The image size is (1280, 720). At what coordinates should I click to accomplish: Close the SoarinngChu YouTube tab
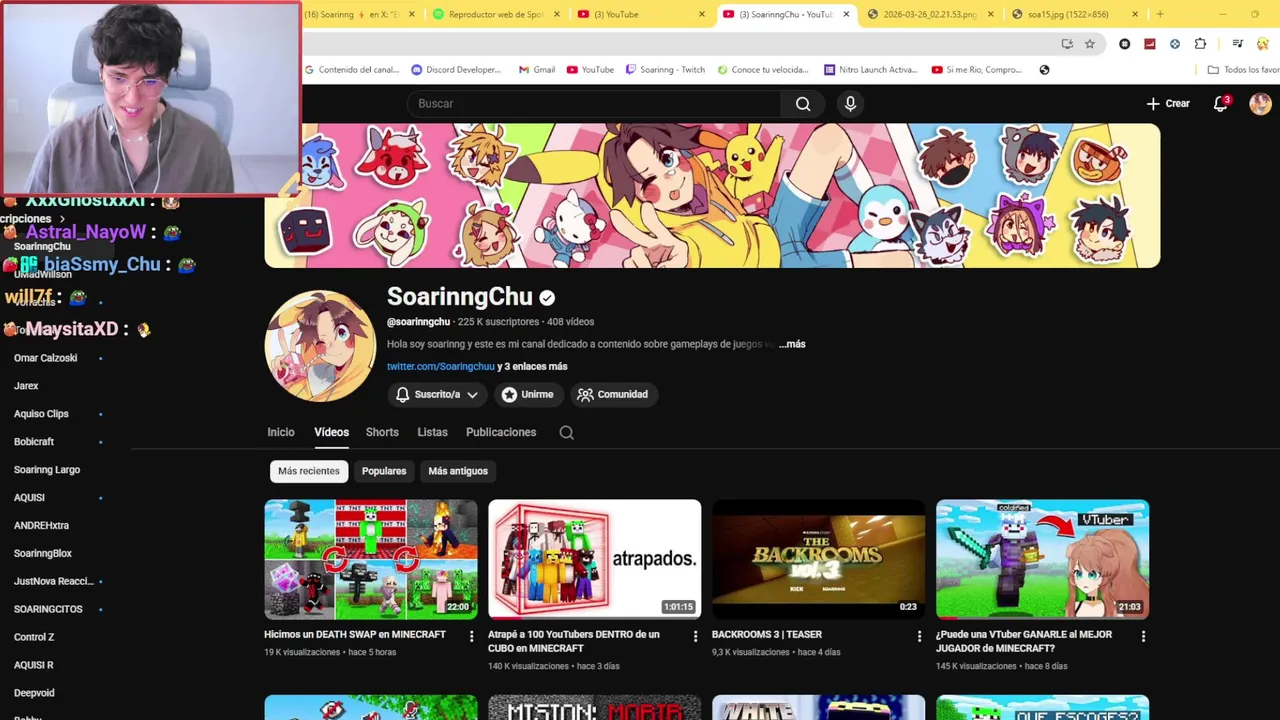pos(846,15)
